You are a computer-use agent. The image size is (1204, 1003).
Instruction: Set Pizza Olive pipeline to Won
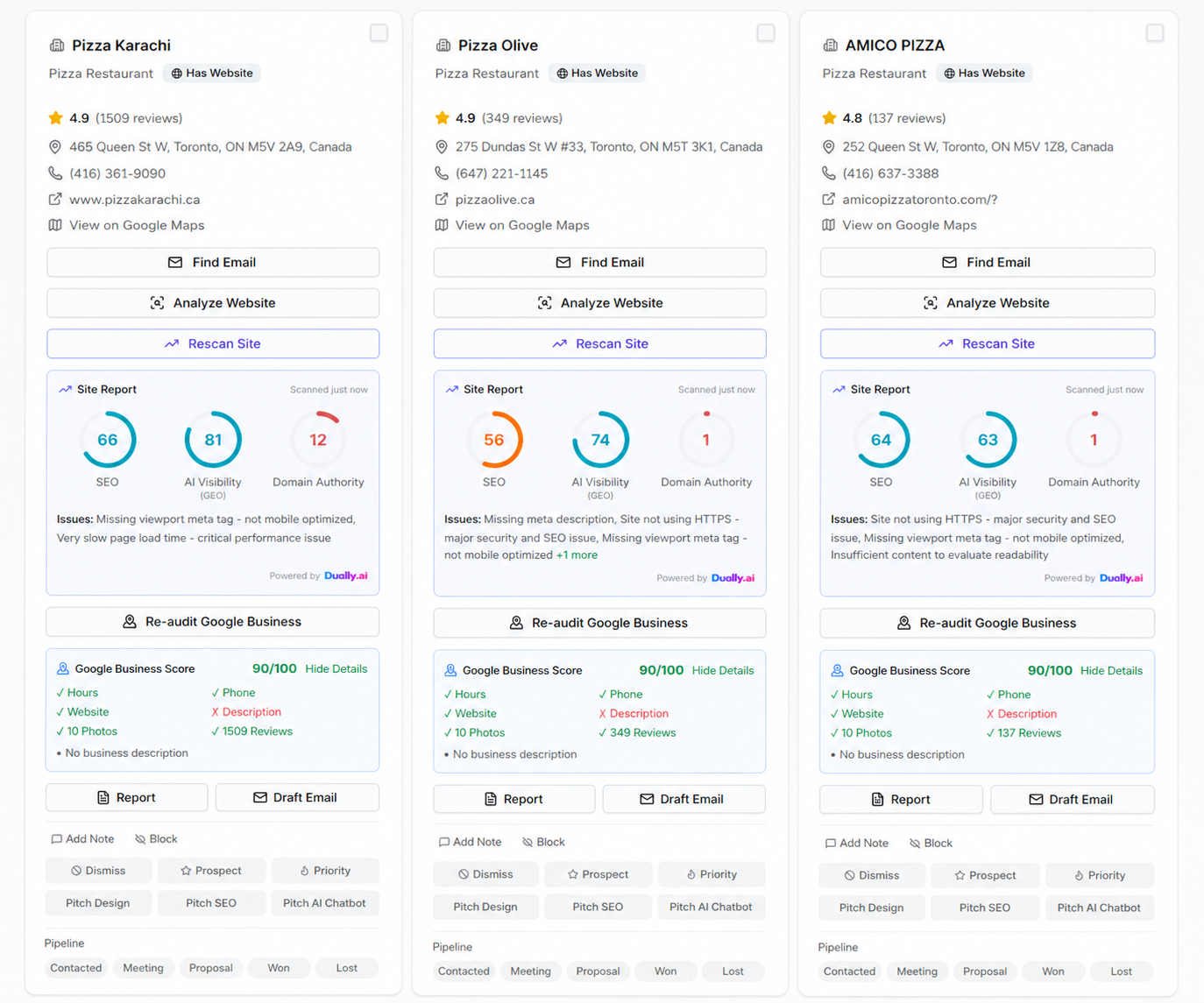tap(665, 971)
